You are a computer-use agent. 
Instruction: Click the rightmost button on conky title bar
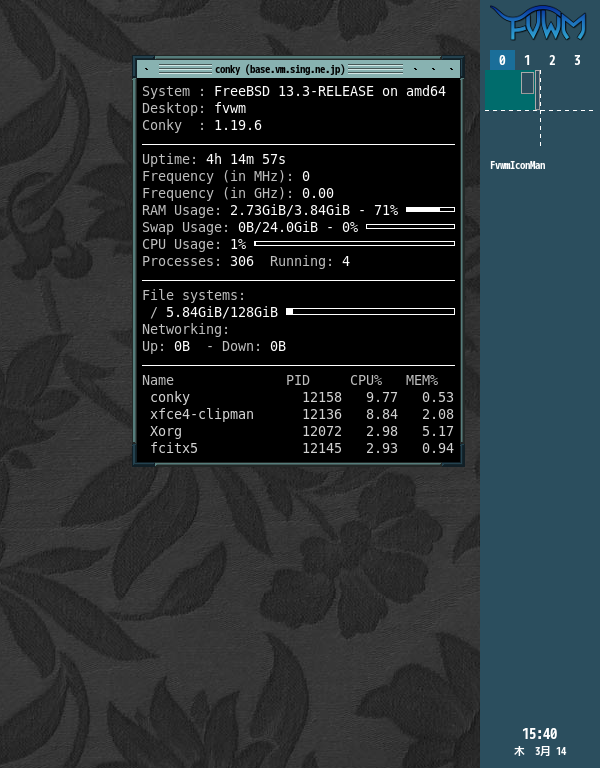point(451,69)
